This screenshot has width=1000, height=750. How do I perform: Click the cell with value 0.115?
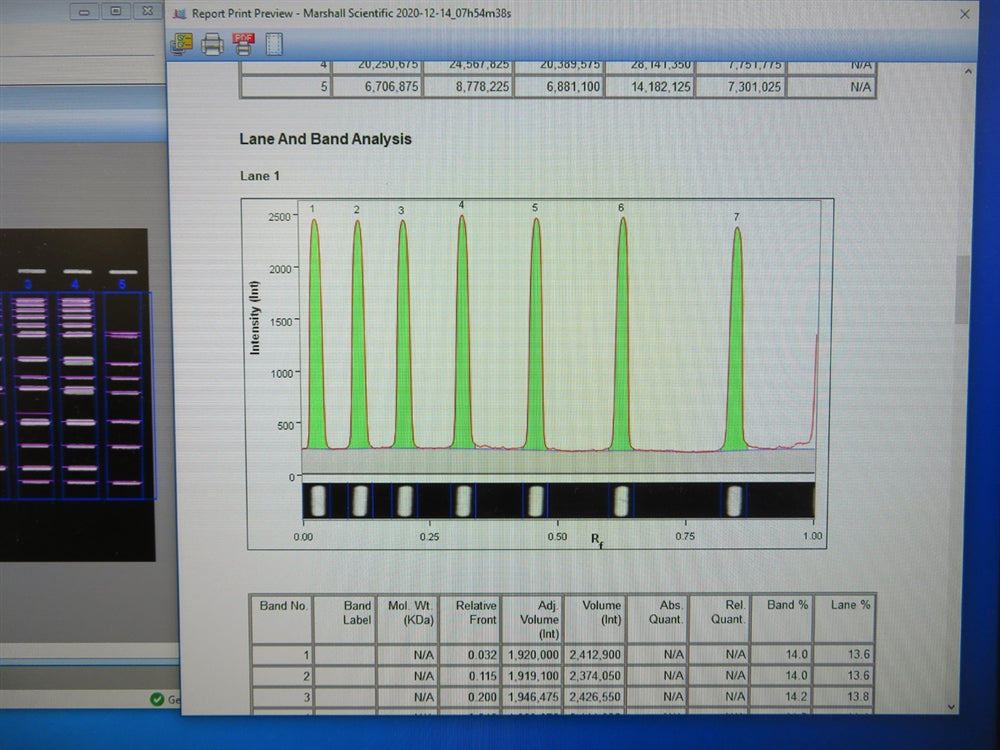469,676
